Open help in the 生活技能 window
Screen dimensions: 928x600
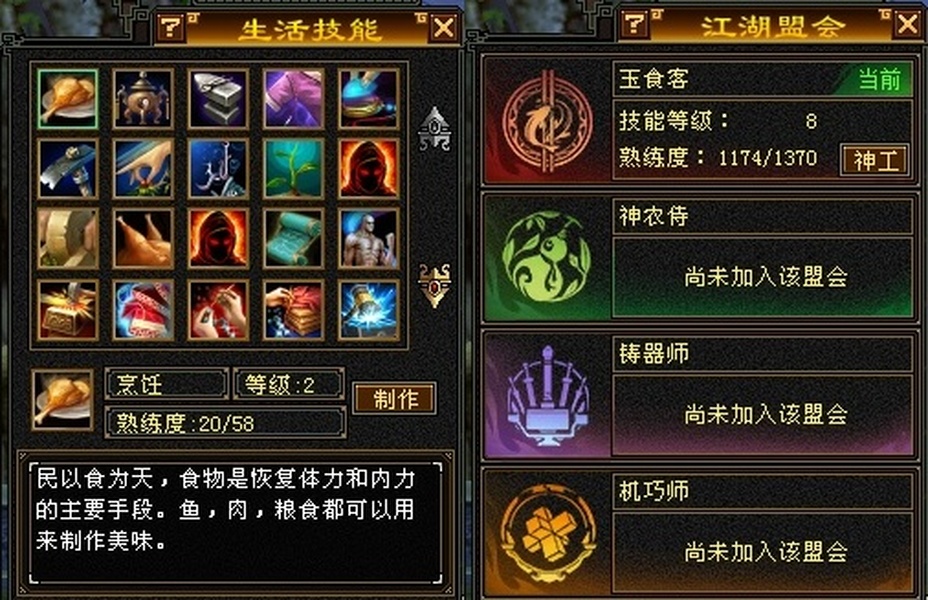[x=171, y=27]
